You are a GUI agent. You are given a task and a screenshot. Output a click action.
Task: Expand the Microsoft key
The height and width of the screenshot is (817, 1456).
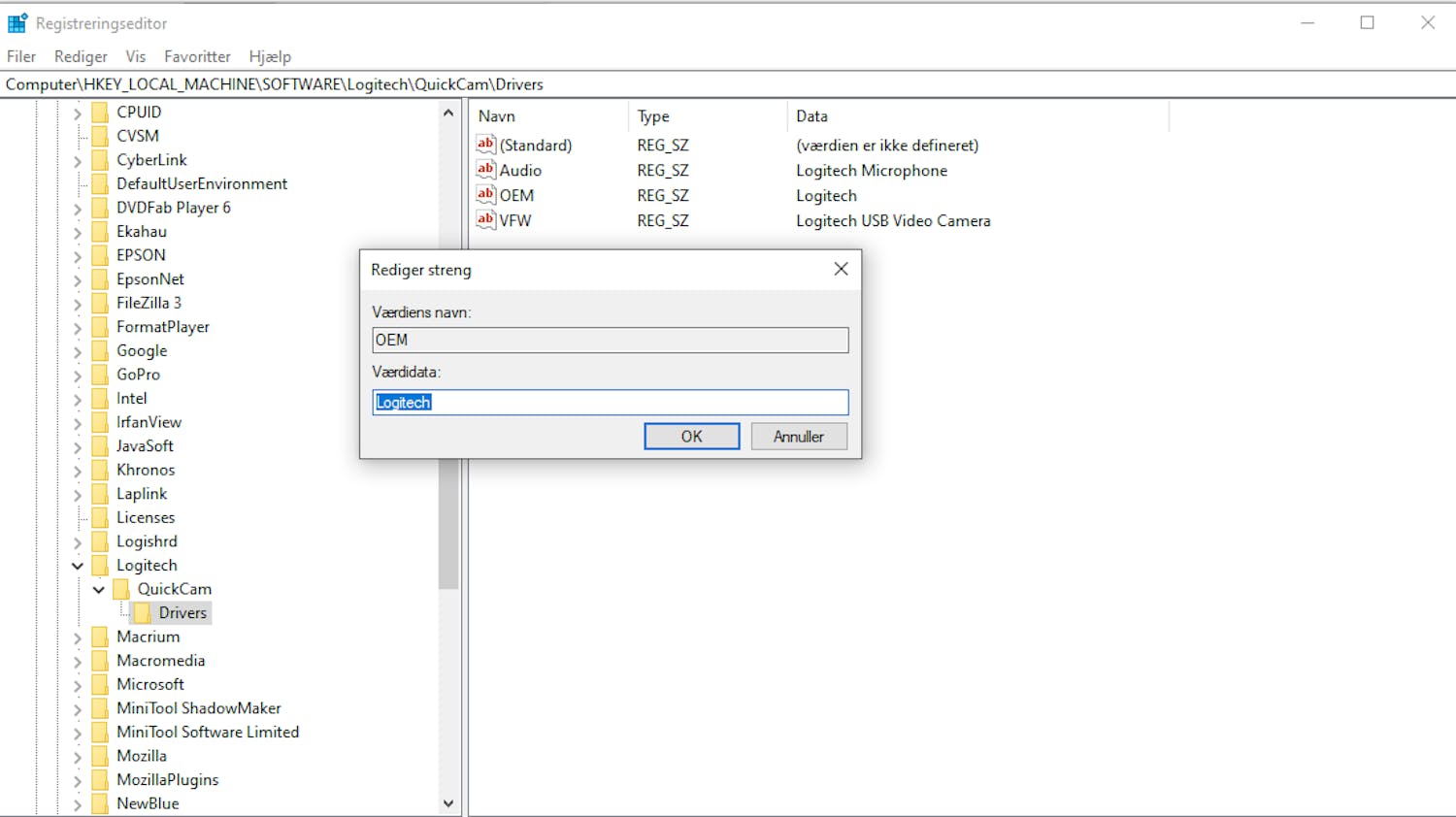(78, 684)
